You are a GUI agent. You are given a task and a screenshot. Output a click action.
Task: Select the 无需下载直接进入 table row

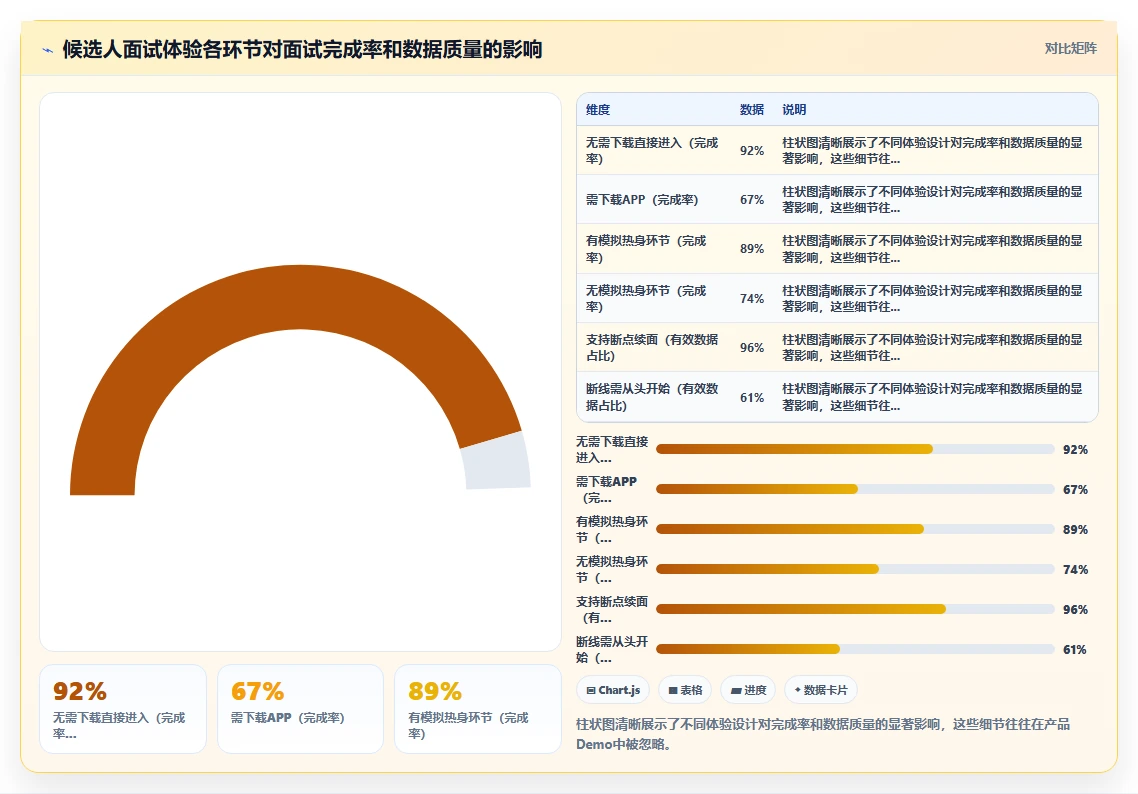pyautogui.click(x=837, y=150)
